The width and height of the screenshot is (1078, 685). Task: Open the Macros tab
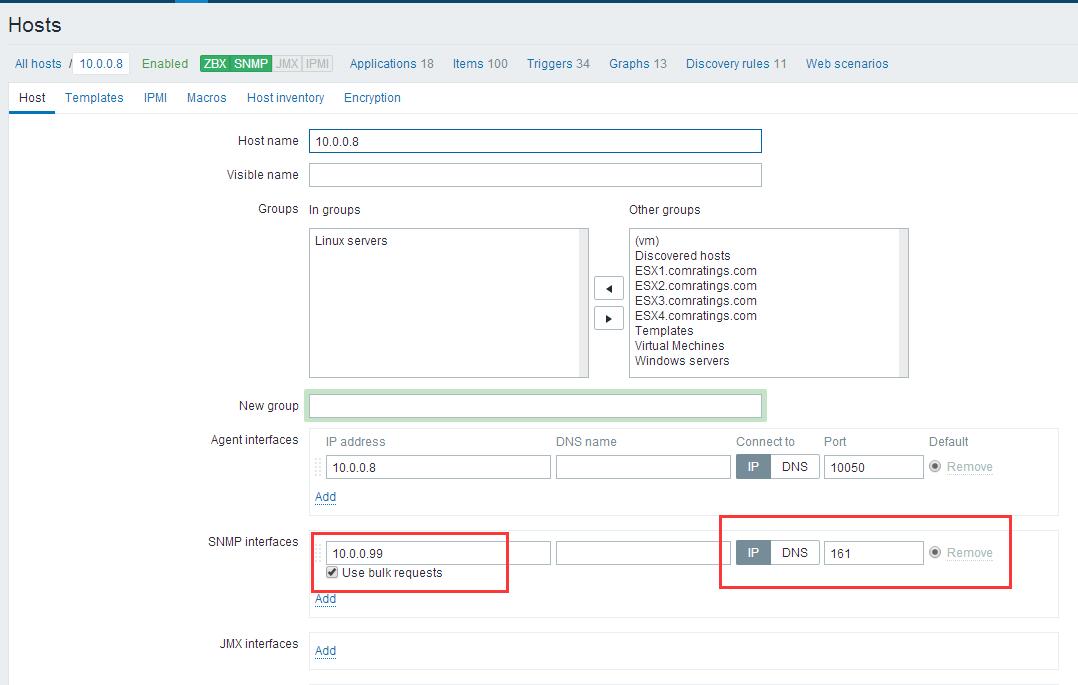click(206, 98)
